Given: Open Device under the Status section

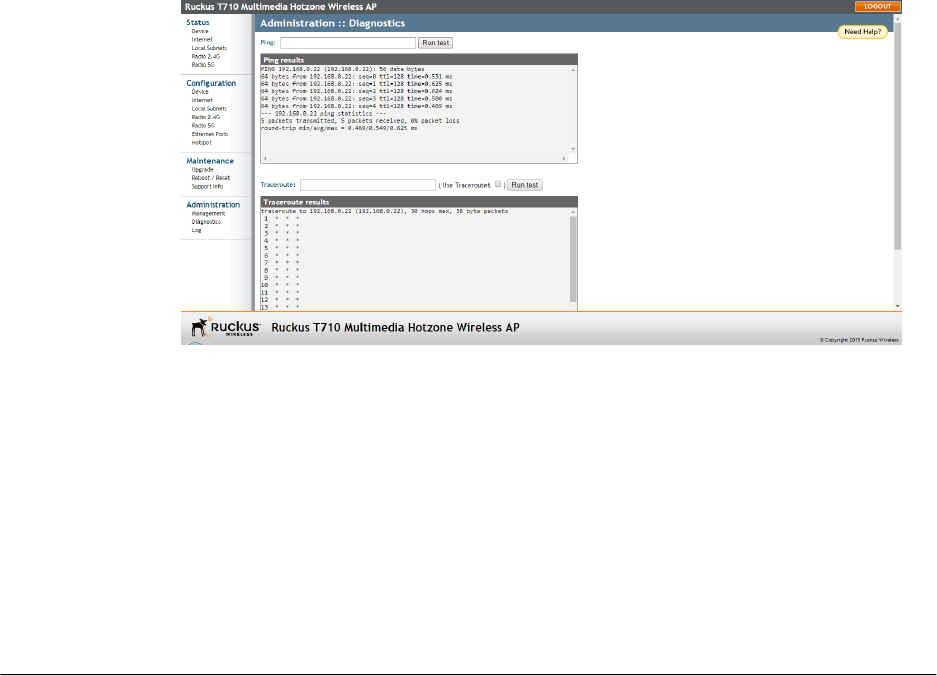Looking at the screenshot, I should click(200, 31).
